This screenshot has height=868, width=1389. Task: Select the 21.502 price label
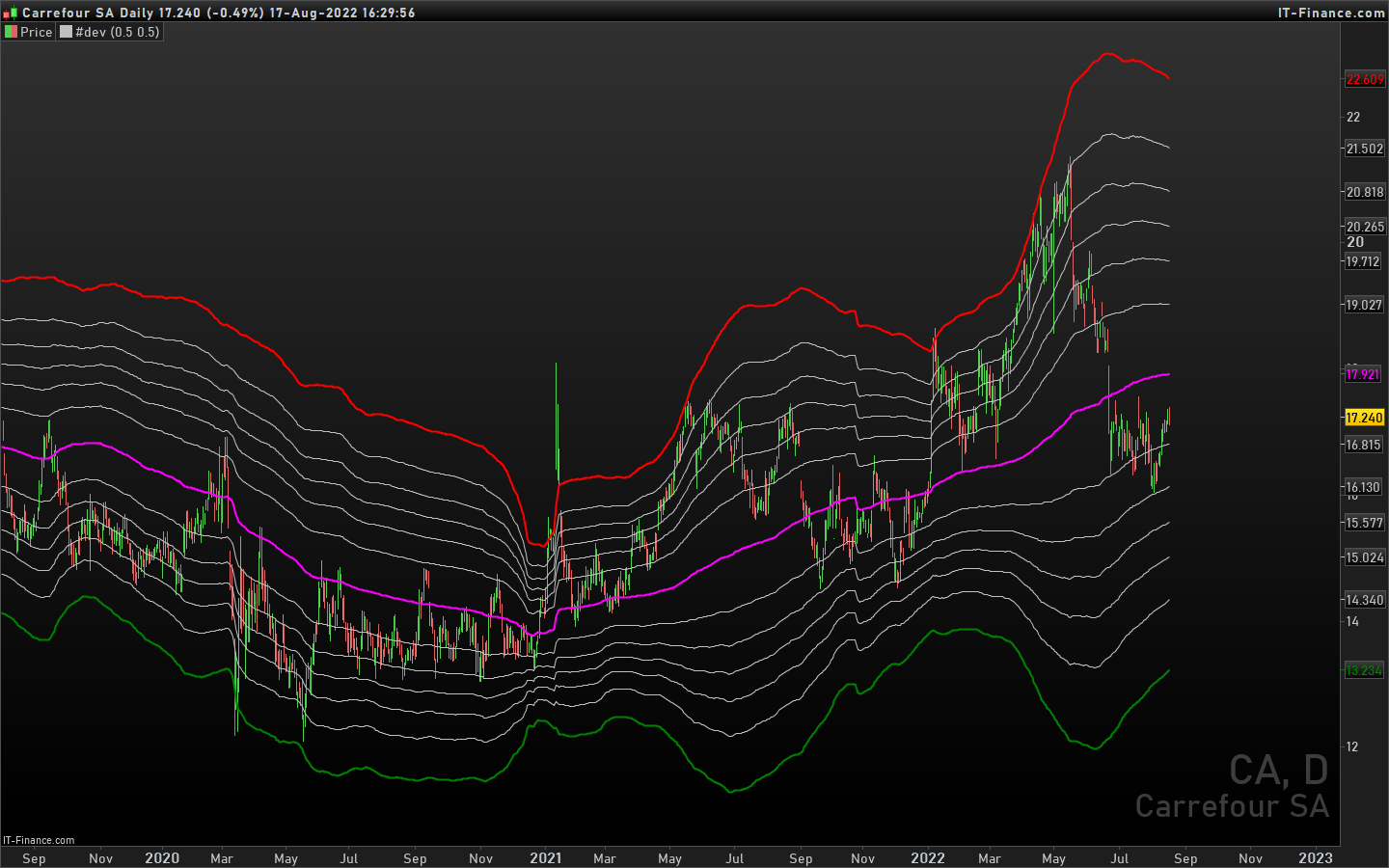[1365, 149]
